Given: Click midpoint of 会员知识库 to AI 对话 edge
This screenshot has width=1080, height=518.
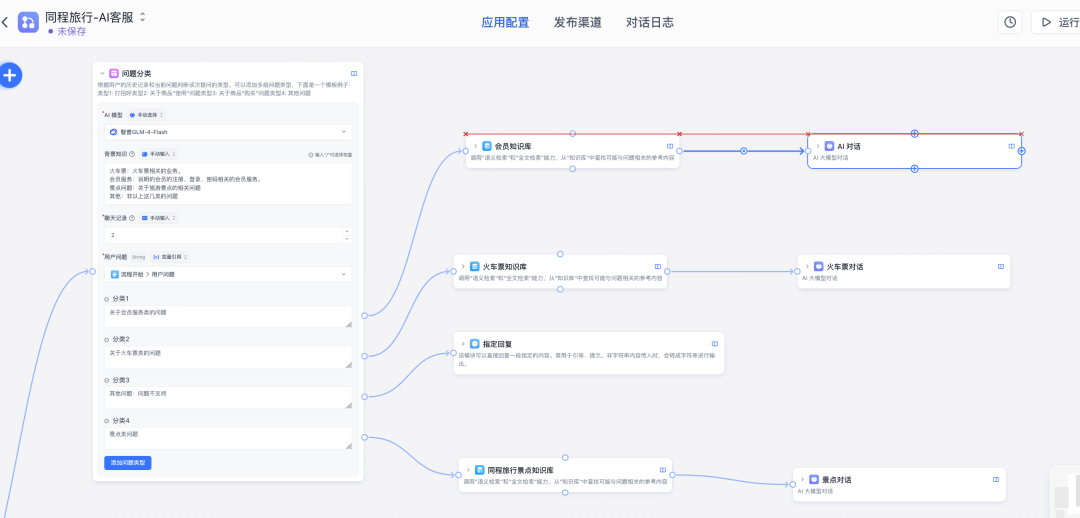Looking at the screenshot, I should (743, 151).
